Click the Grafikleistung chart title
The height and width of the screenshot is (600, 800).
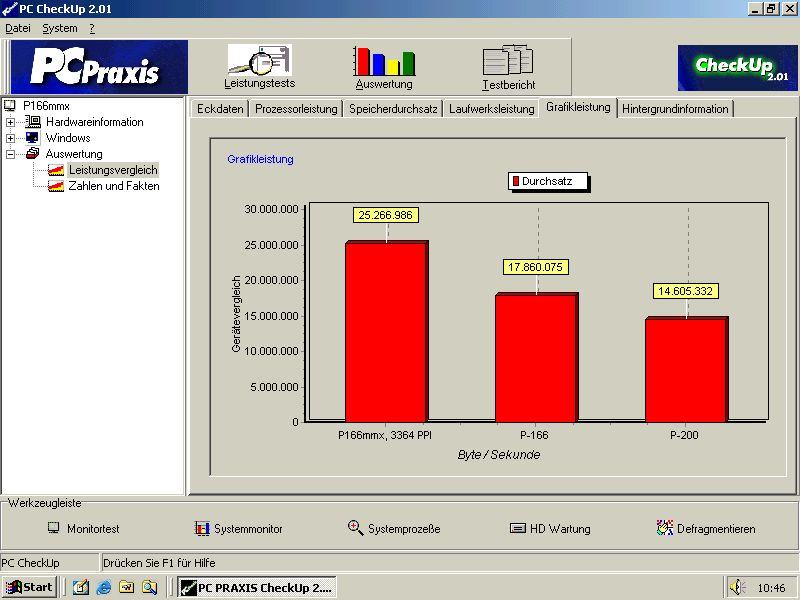[260, 159]
